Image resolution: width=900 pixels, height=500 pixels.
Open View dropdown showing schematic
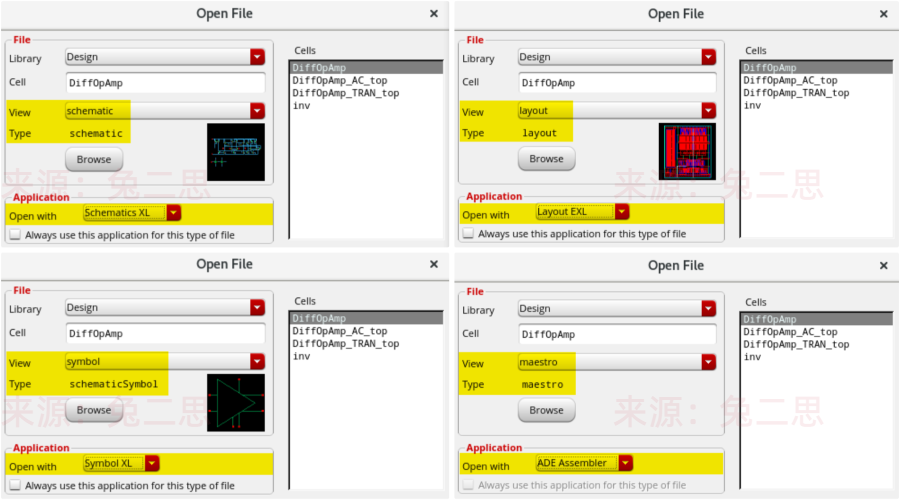tap(257, 111)
